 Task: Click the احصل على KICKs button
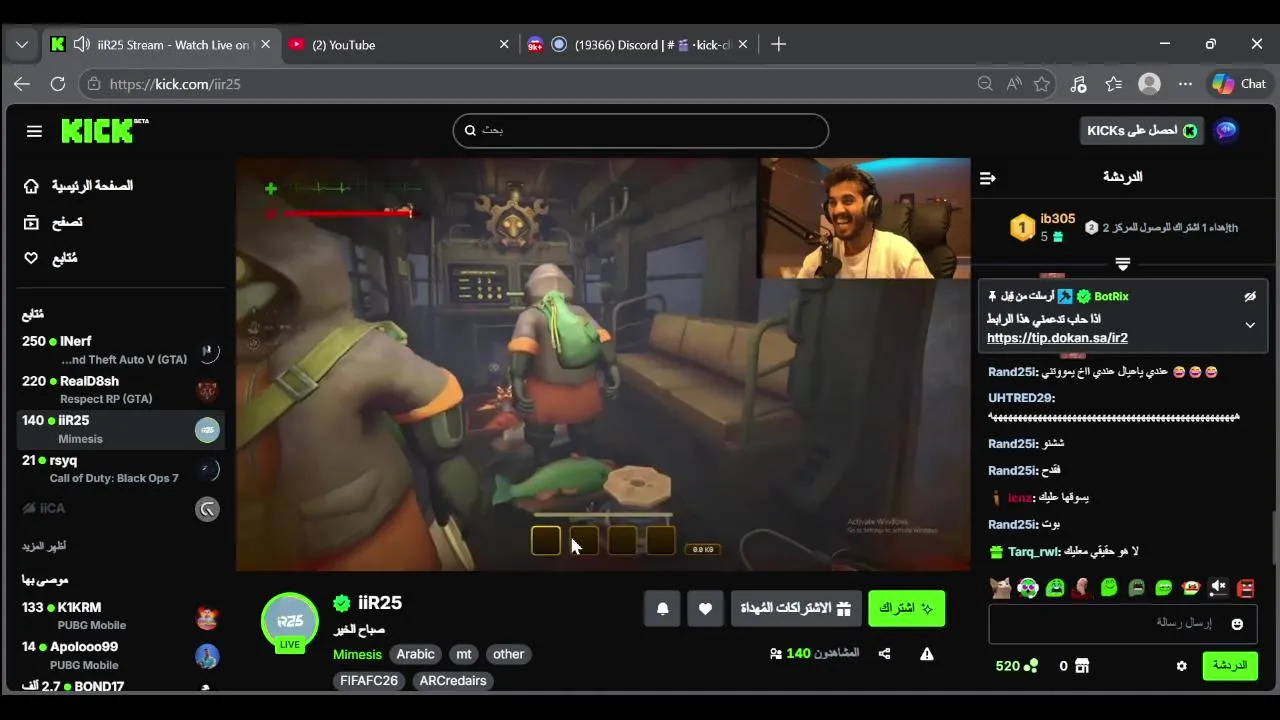pyautogui.click(x=1141, y=131)
